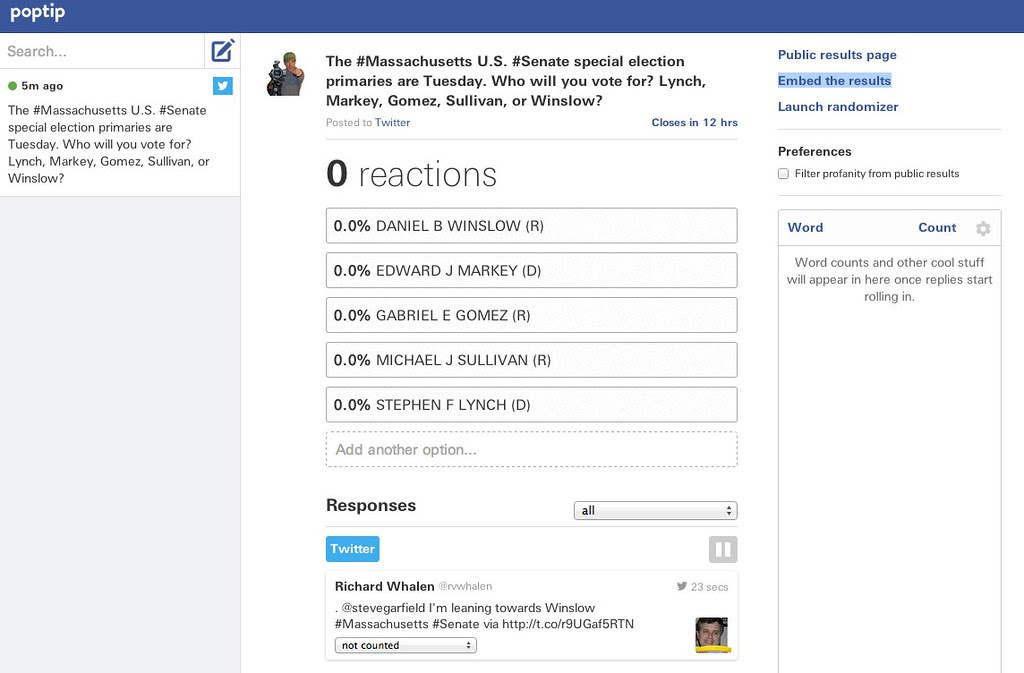Click the green status dot beside 5m ago
This screenshot has width=1024, height=673.
click(12, 86)
